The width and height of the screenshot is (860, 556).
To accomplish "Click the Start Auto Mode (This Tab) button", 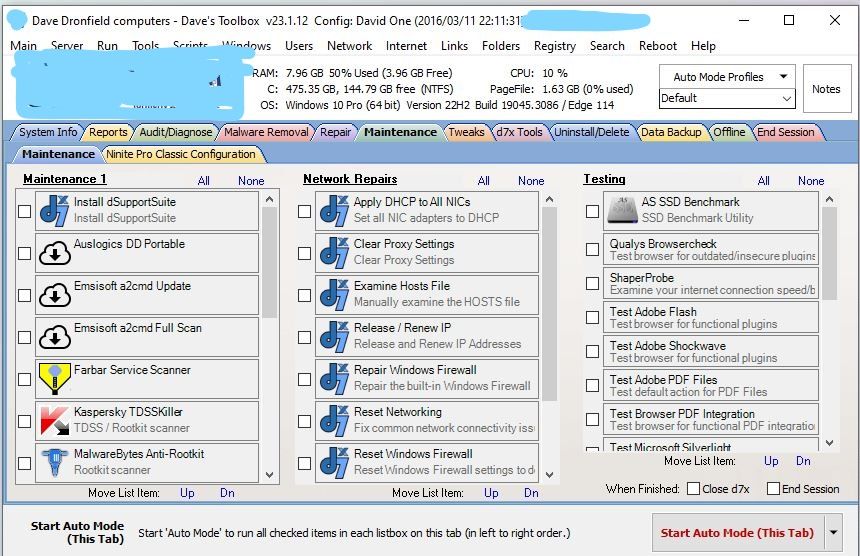I will point(738,532).
